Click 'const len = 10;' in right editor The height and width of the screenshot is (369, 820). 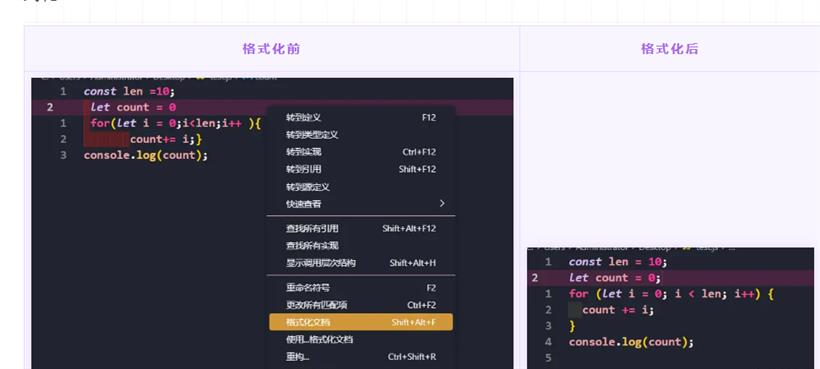618,262
